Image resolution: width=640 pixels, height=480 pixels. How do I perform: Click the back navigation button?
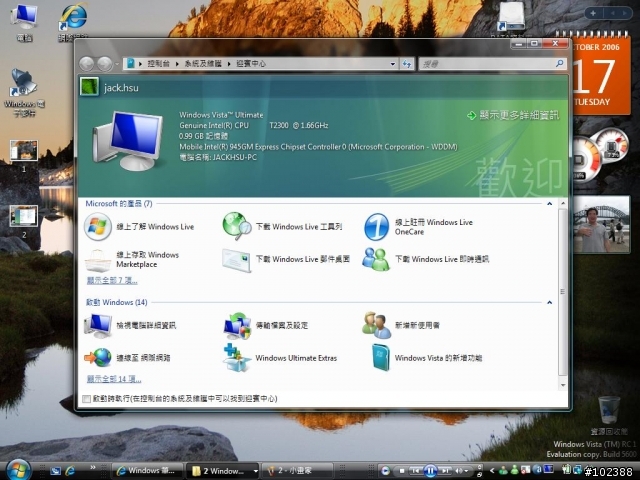87,64
